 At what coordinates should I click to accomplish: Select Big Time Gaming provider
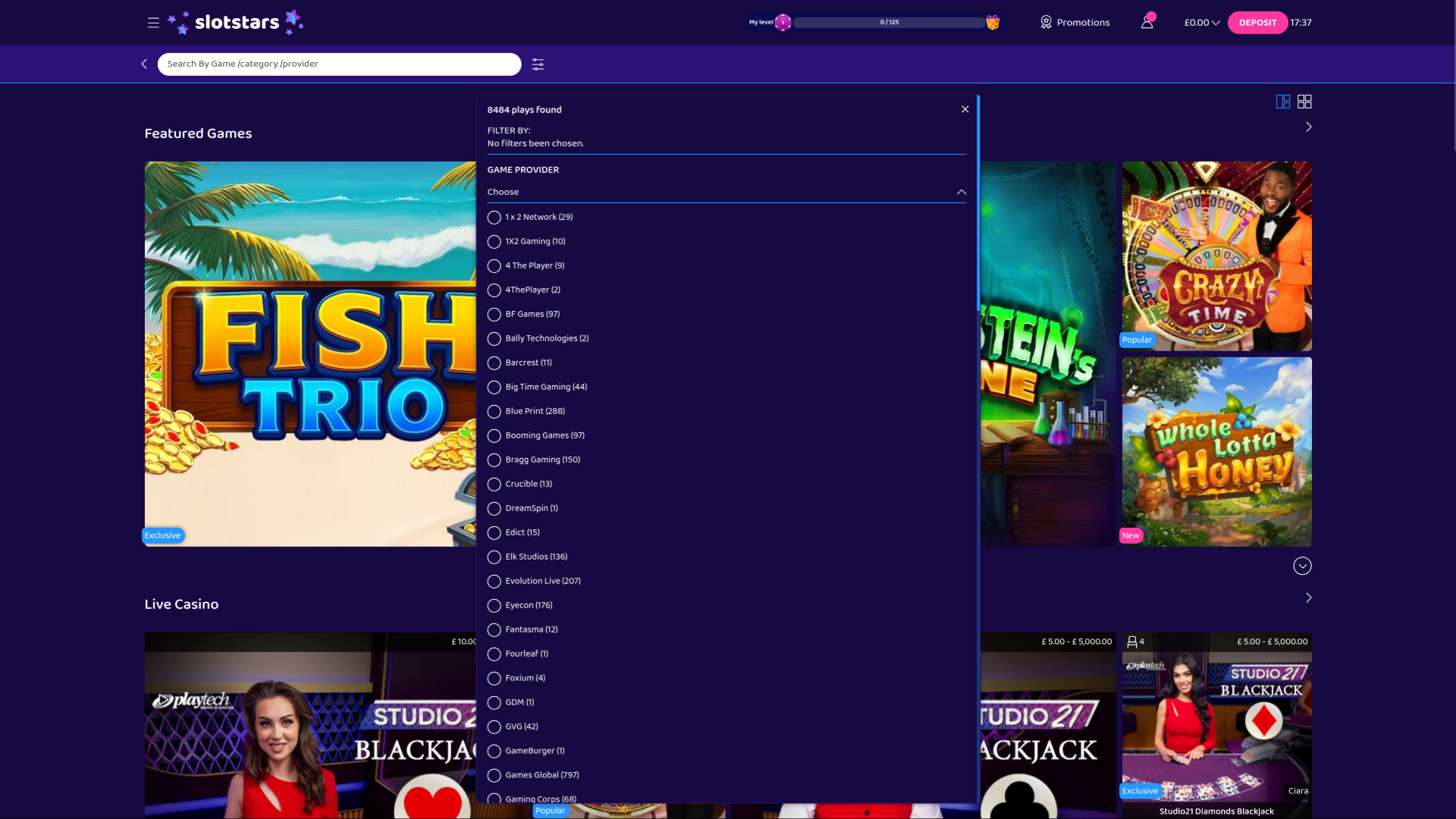tap(538, 388)
